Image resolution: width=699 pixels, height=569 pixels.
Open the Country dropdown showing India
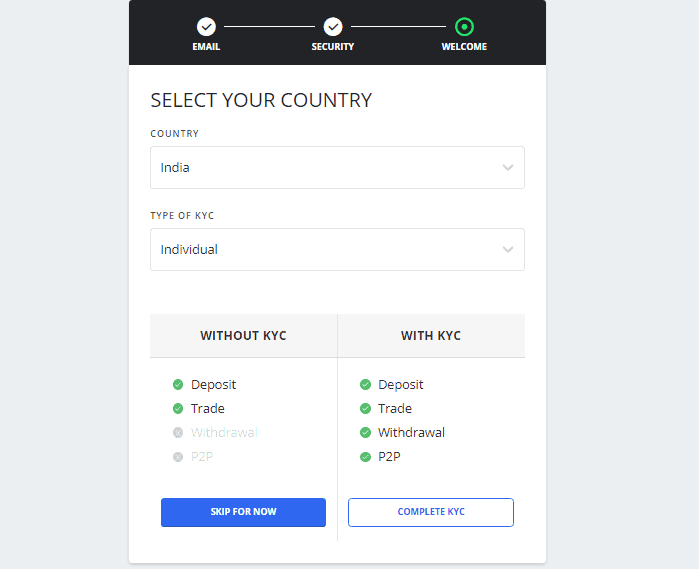click(x=337, y=168)
